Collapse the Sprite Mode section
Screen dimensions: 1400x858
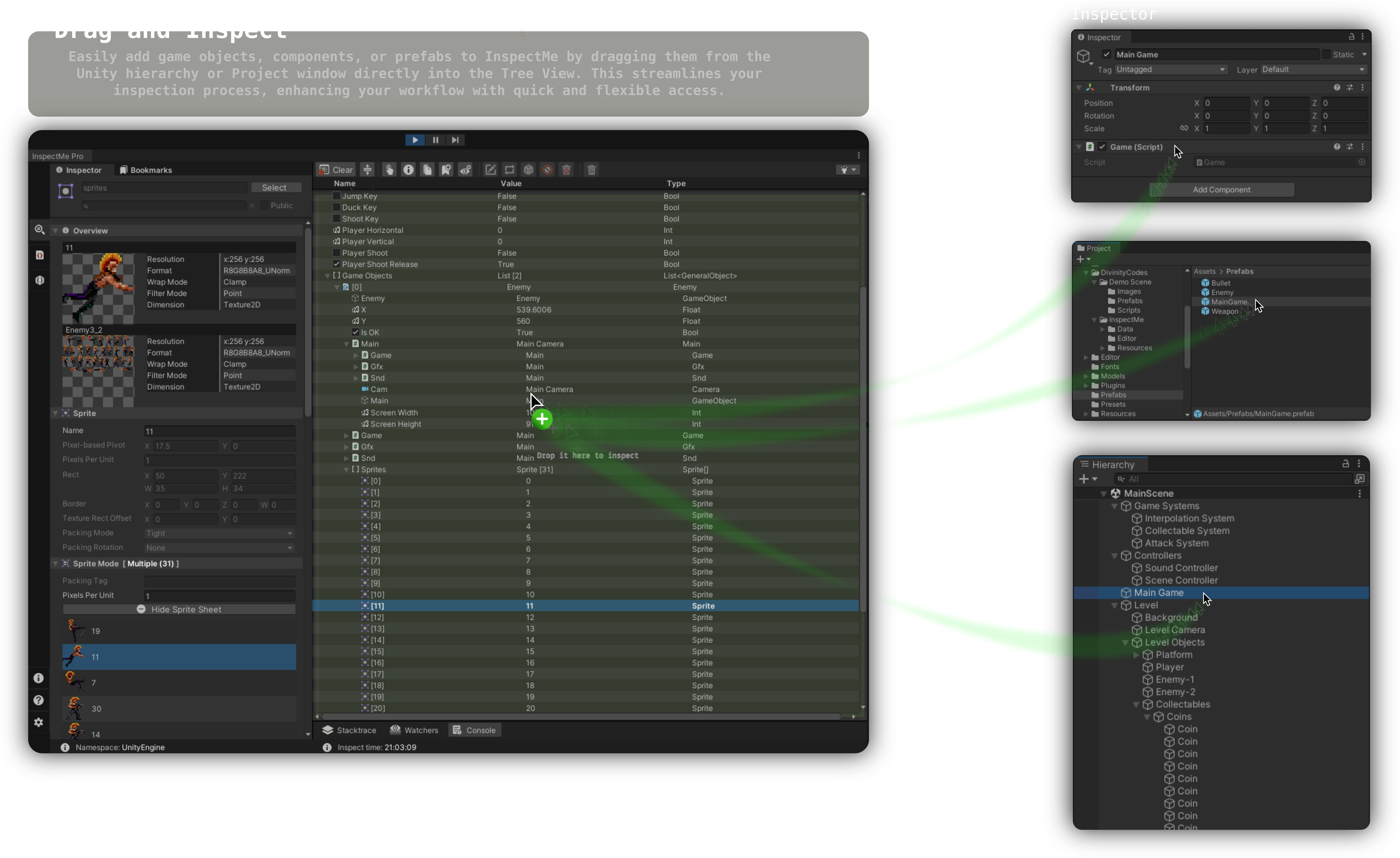[56, 564]
